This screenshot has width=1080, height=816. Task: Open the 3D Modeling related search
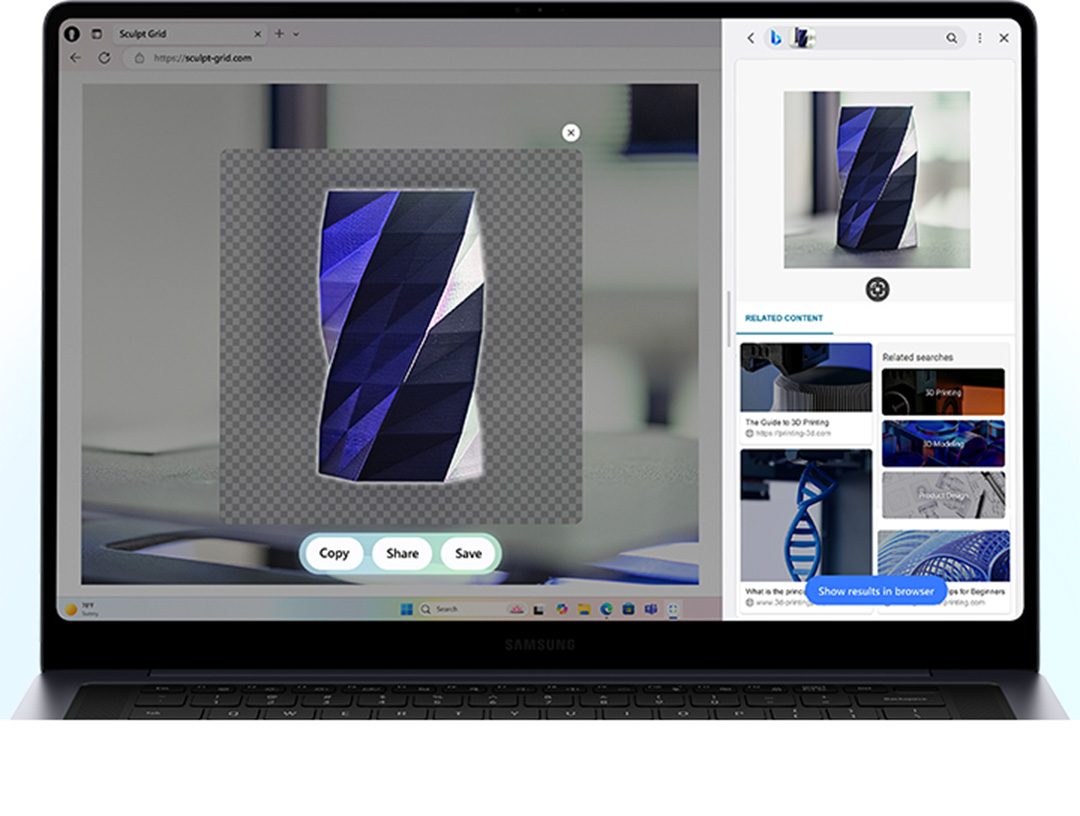coord(943,443)
